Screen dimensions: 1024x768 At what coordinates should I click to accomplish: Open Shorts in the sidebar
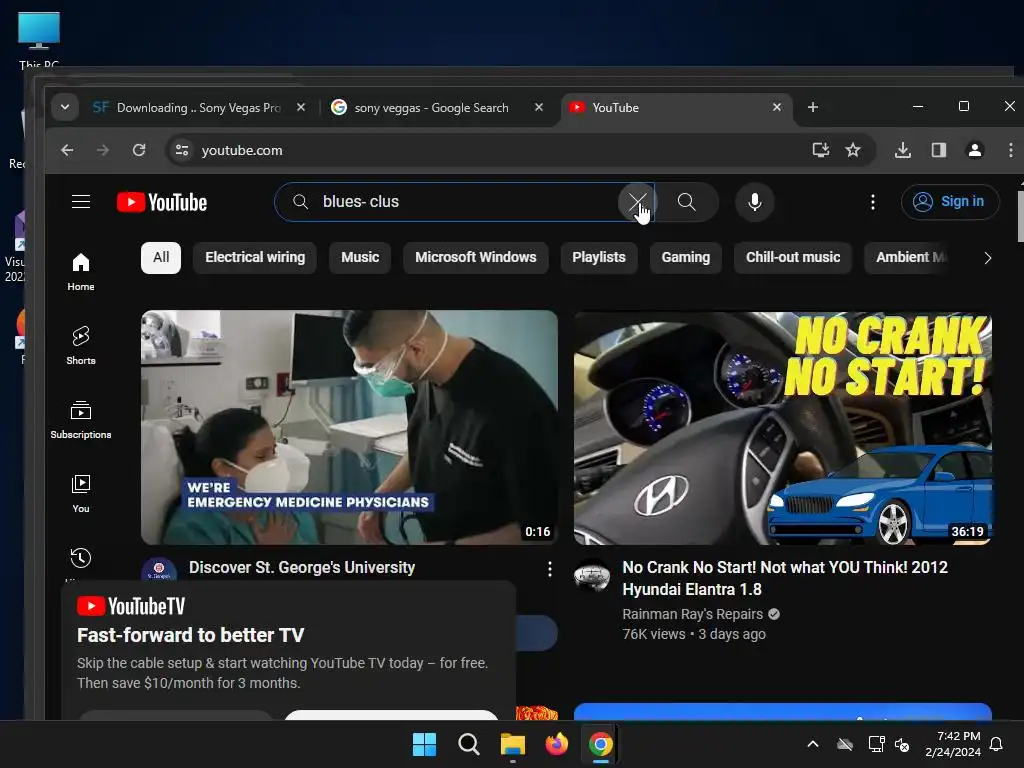coord(81,345)
